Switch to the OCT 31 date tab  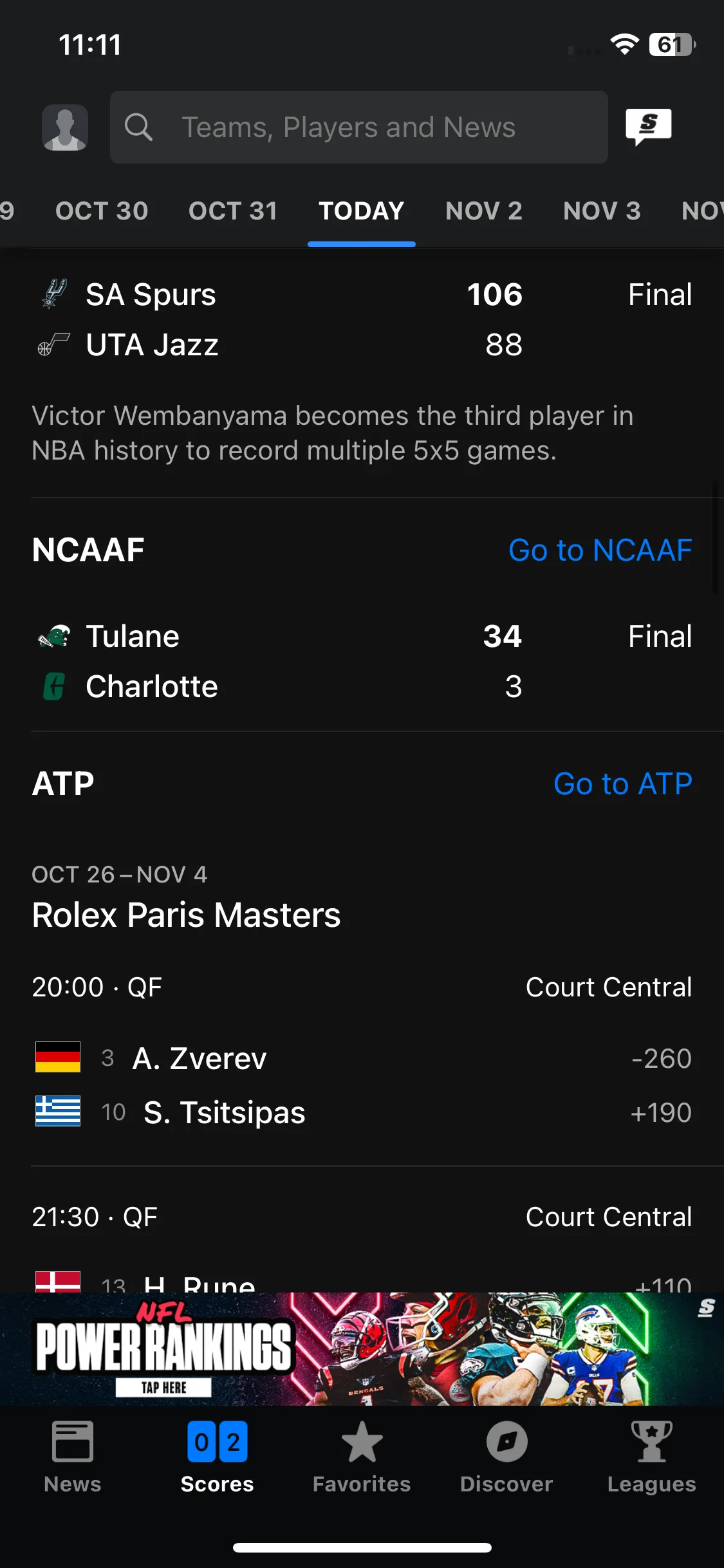pyautogui.click(x=233, y=211)
